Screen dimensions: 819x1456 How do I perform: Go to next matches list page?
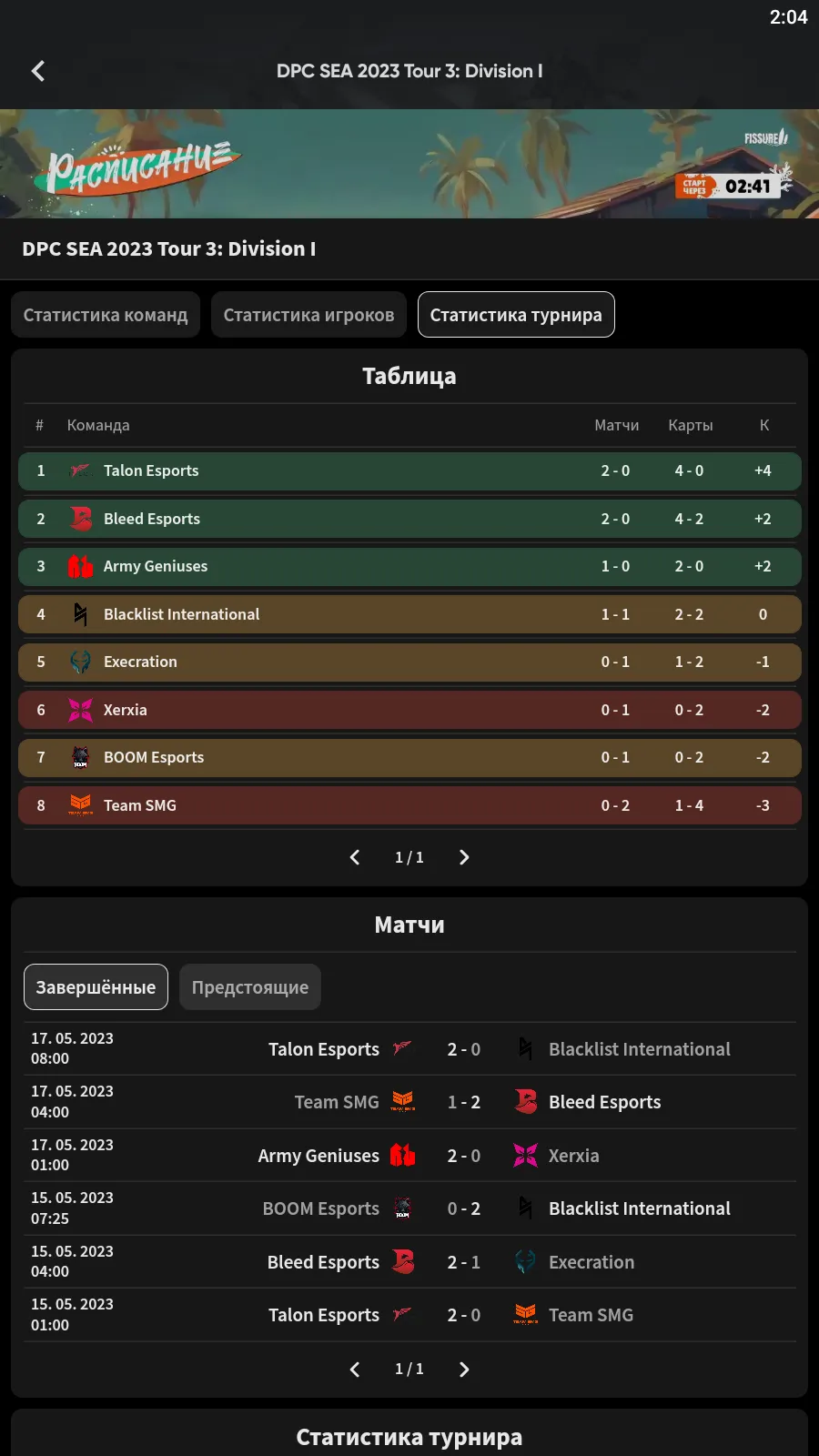point(464,1370)
